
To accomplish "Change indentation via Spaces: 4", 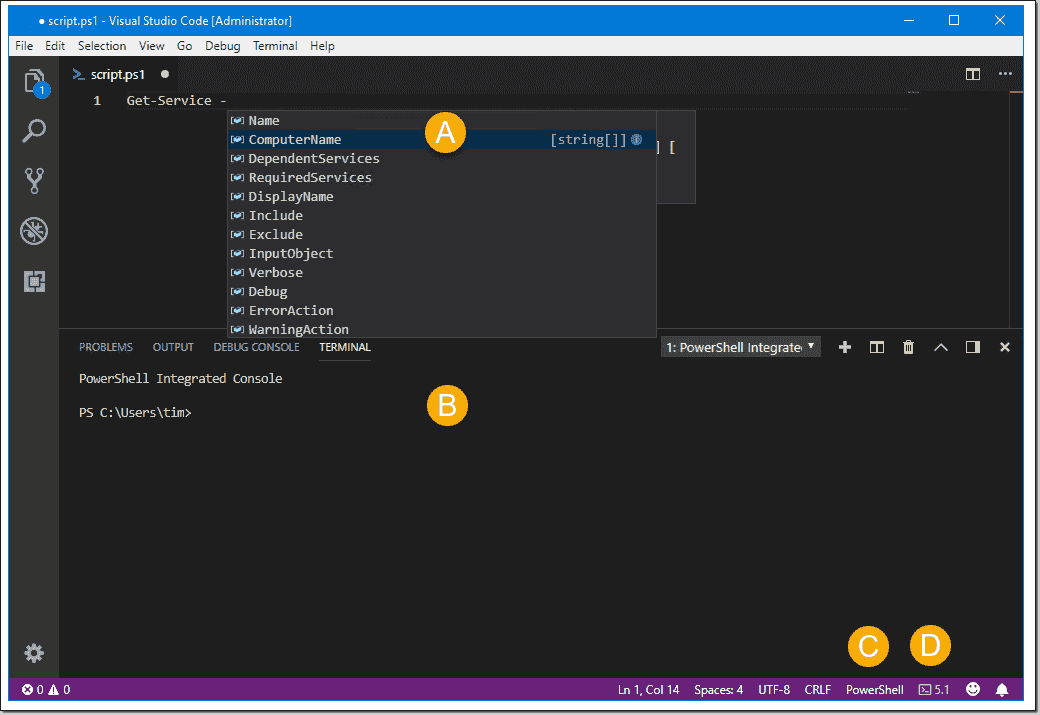I will (x=718, y=690).
